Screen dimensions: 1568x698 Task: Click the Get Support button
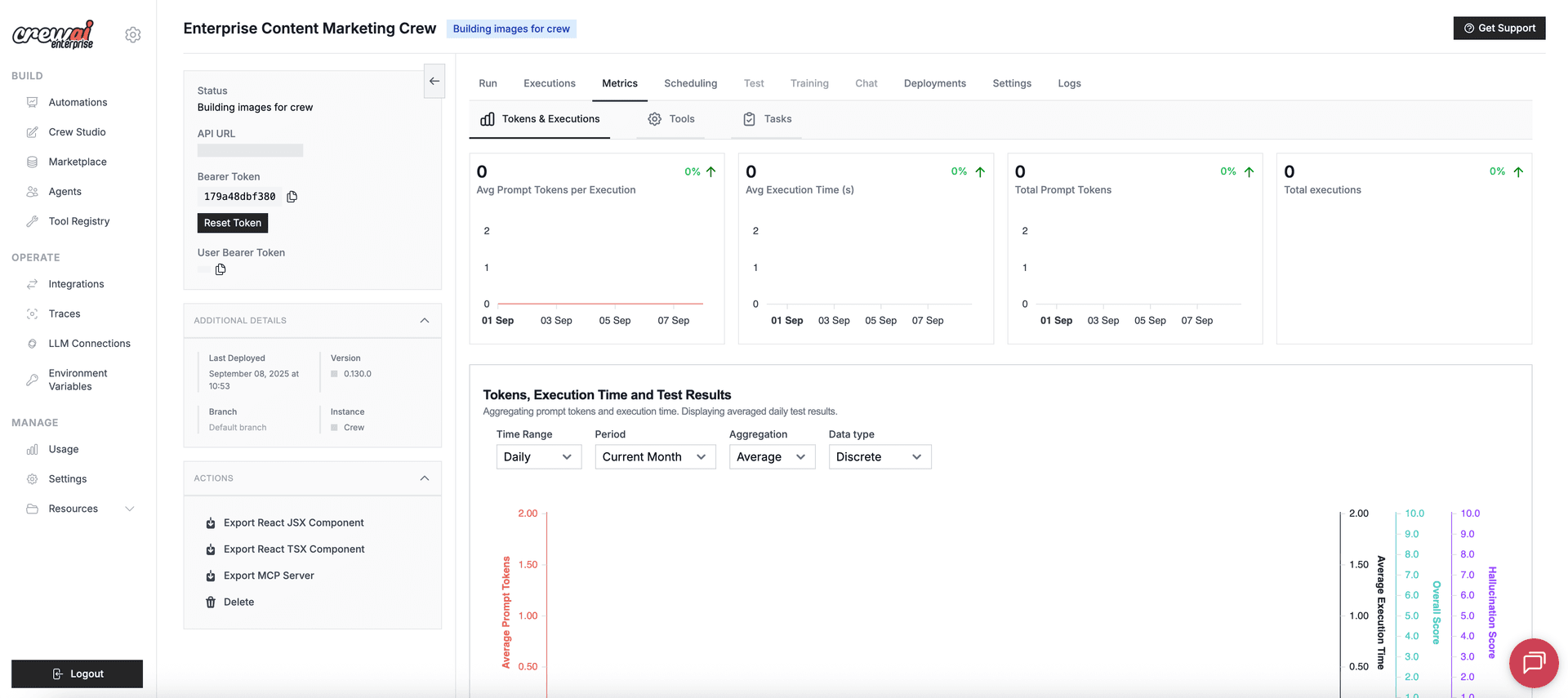tap(1499, 28)
